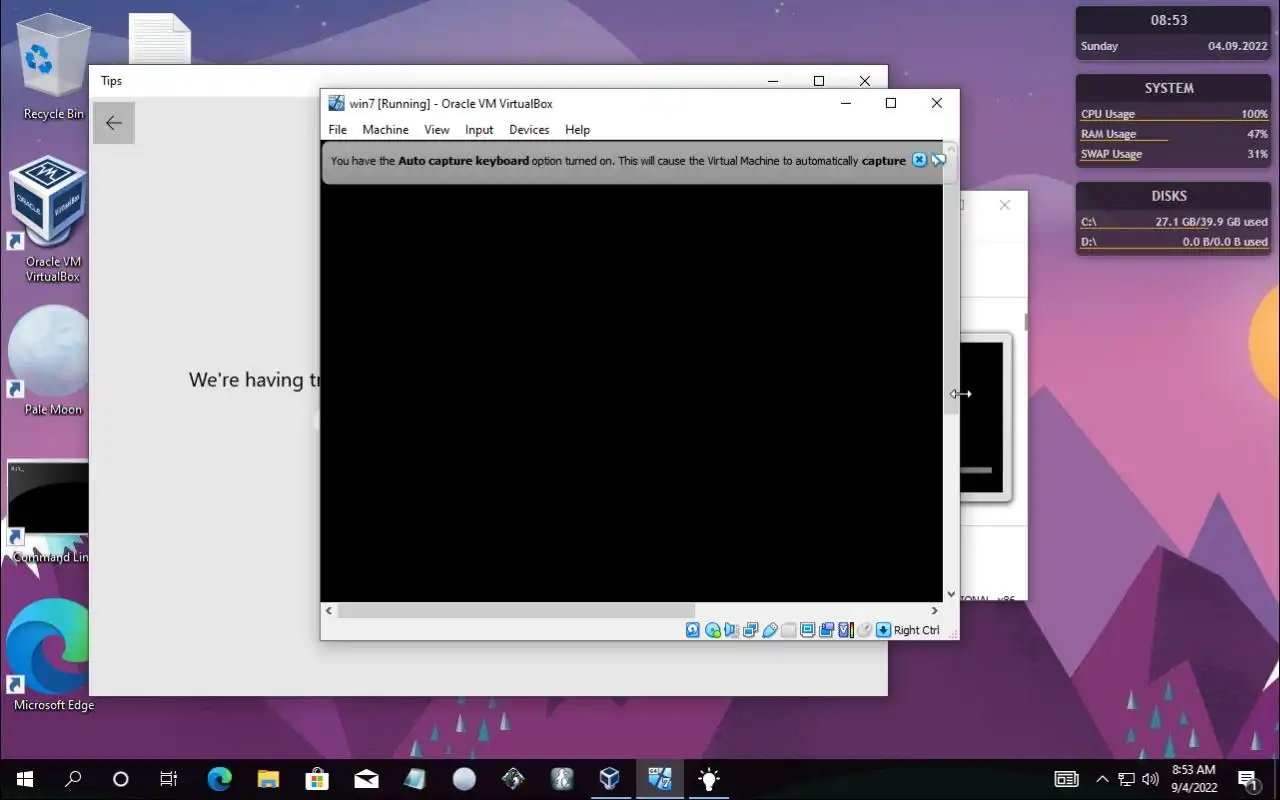Open Mail from the taskbar

(366, 779)
